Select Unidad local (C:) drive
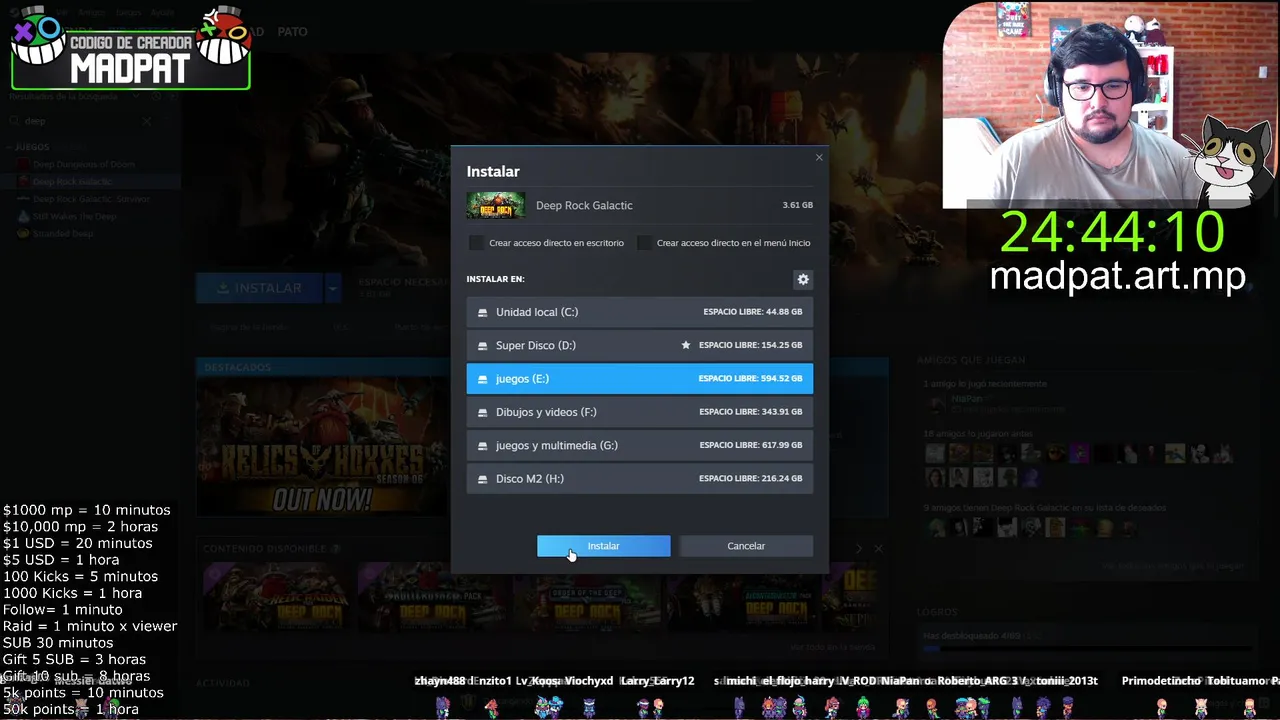The width and height of the screenshot is (1280, 720). 640,312
